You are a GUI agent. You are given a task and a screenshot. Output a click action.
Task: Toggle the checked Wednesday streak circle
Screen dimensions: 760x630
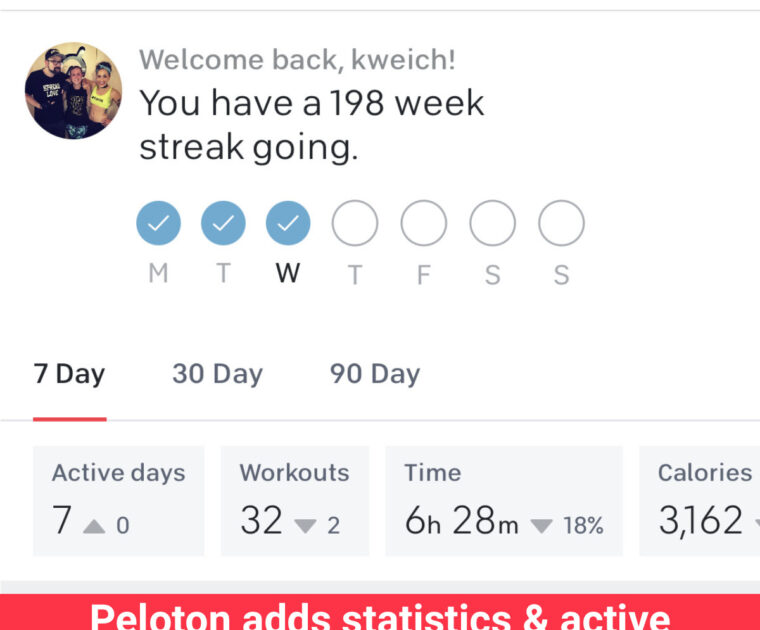point(288,223)
